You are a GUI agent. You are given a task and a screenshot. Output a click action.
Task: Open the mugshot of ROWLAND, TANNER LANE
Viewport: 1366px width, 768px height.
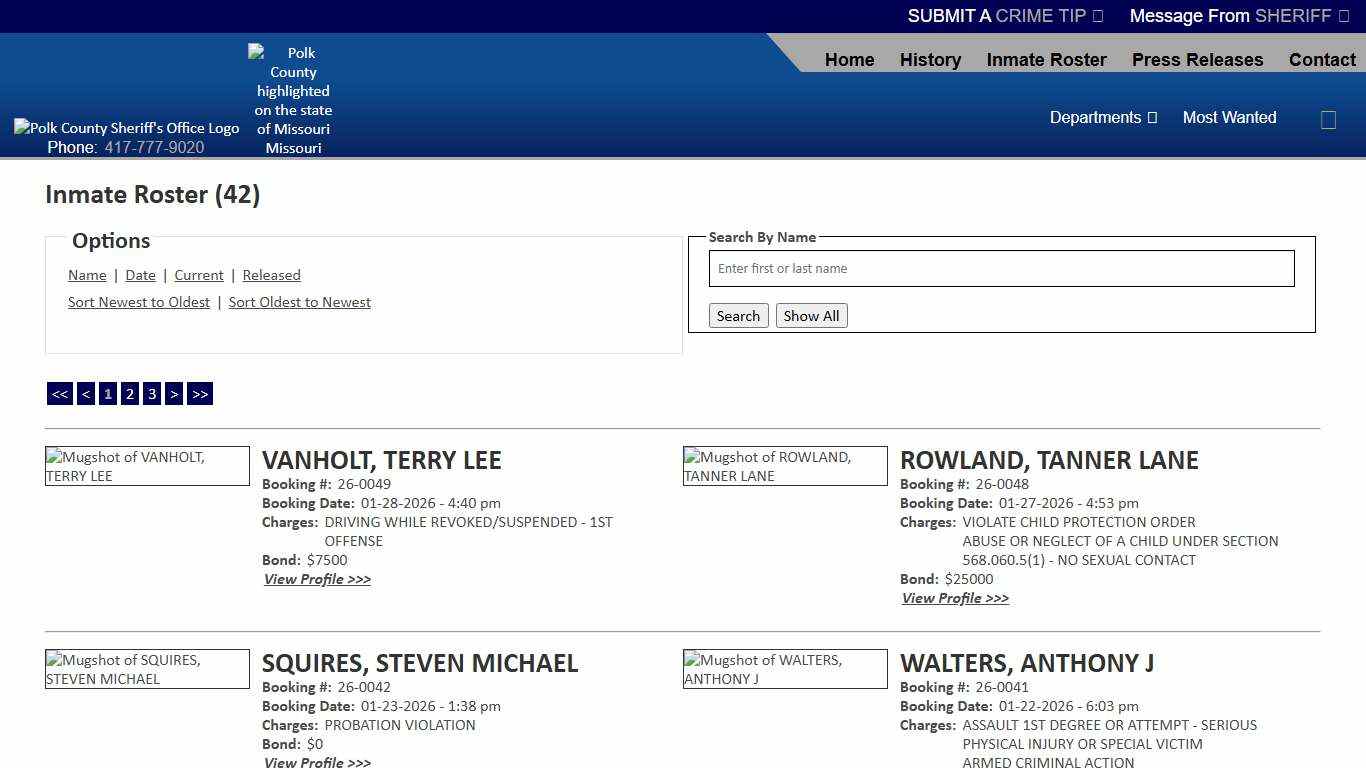click(785, 466)
